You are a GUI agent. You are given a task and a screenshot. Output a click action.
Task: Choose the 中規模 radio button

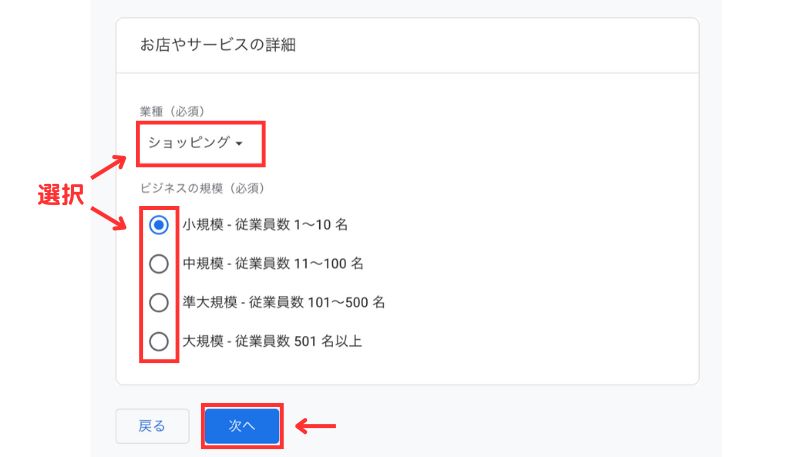click(x=158, y=264)
